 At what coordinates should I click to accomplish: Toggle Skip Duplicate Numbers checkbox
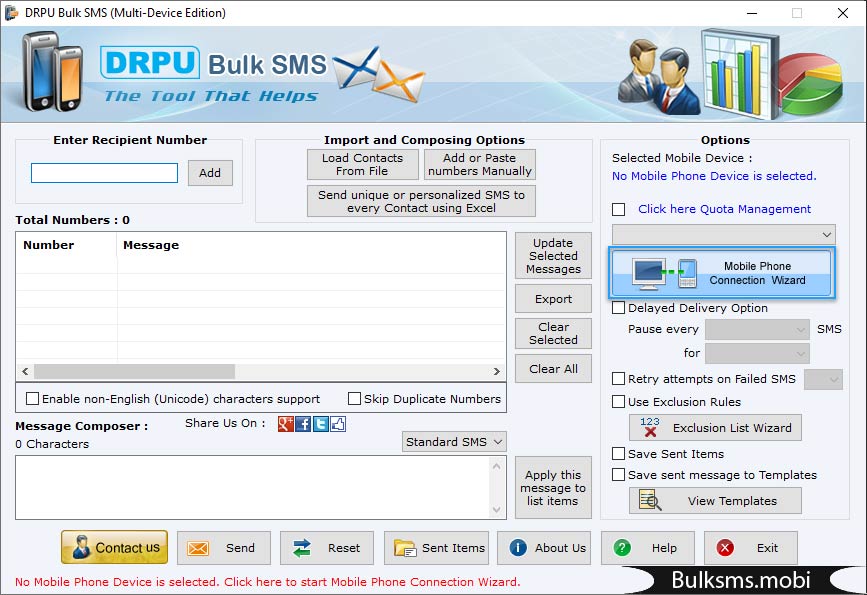pos(354,399)
